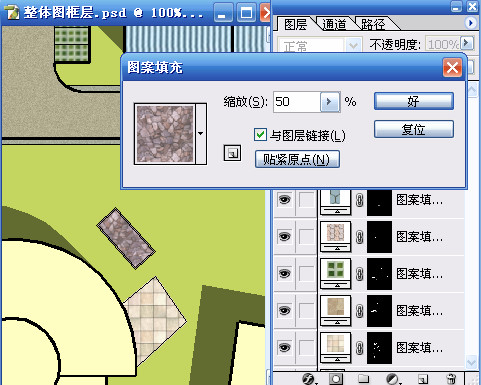Open the layers panel flyout menu arrow
481x385 pixels.
pos(470,23)
